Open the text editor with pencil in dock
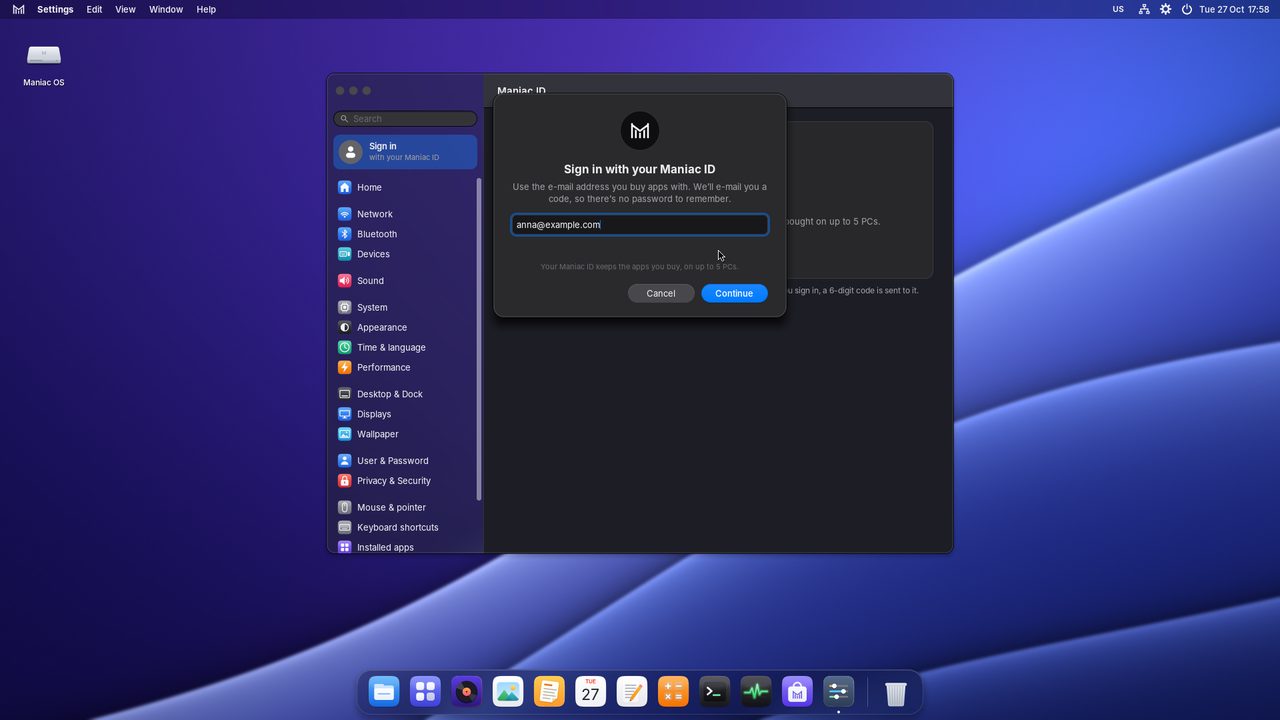The image size is (1280, 720). [x=632, y=692]
